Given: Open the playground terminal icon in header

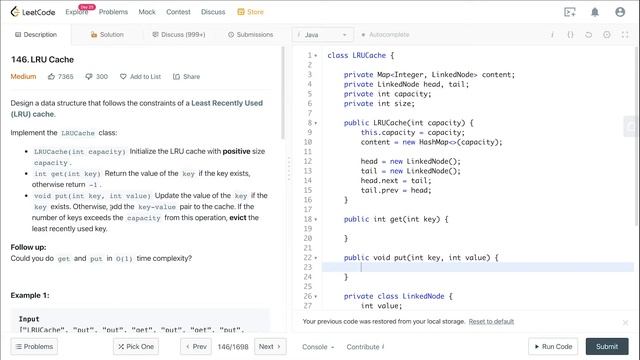Looking at the screenshot, I should tap(570, 12).
